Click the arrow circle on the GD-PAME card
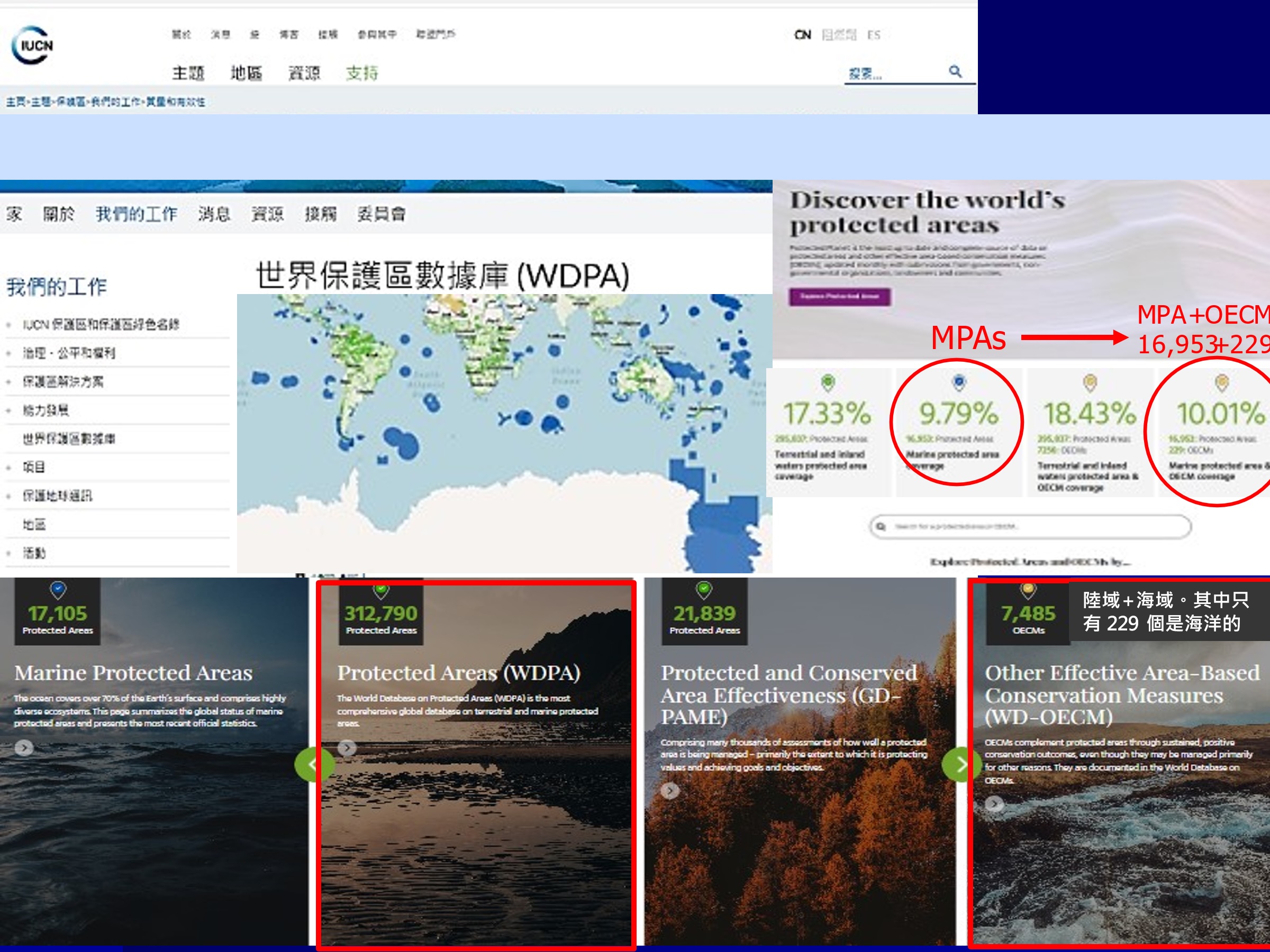 point(670,791)
